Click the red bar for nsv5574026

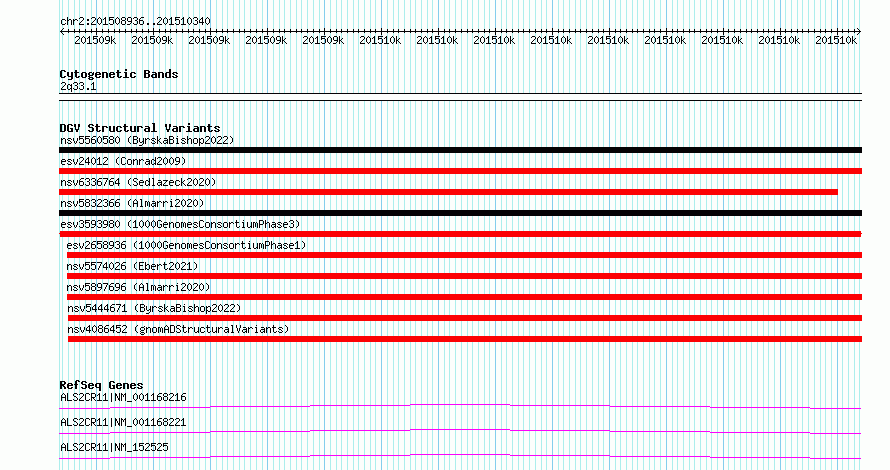[464, 276]
